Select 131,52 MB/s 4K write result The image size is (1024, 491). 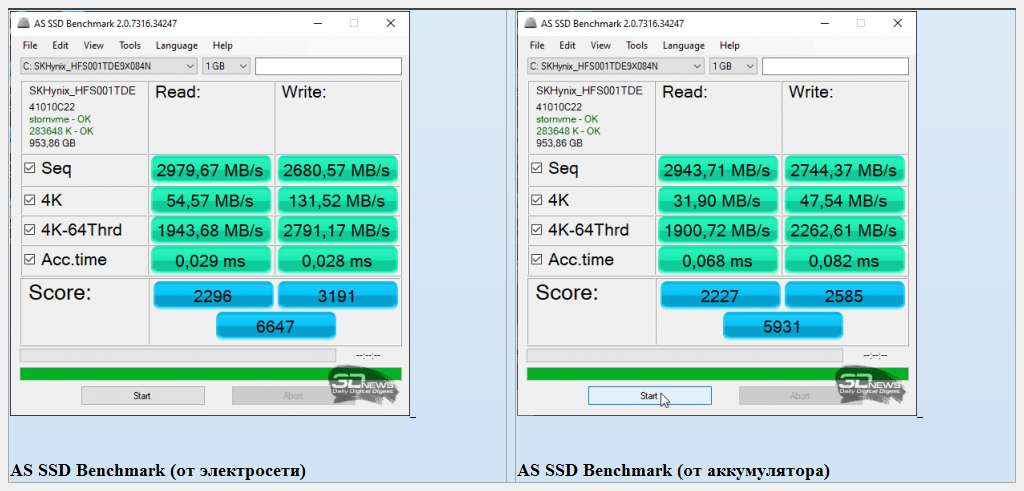(x=337, y=200)
